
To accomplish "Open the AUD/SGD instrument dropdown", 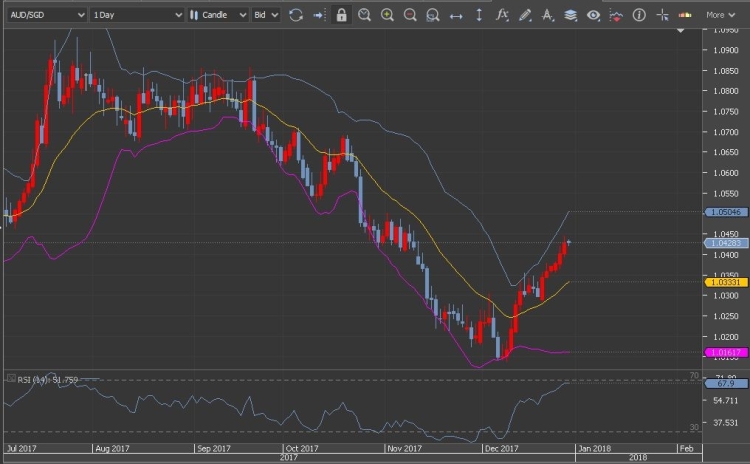I will [44, 15].
